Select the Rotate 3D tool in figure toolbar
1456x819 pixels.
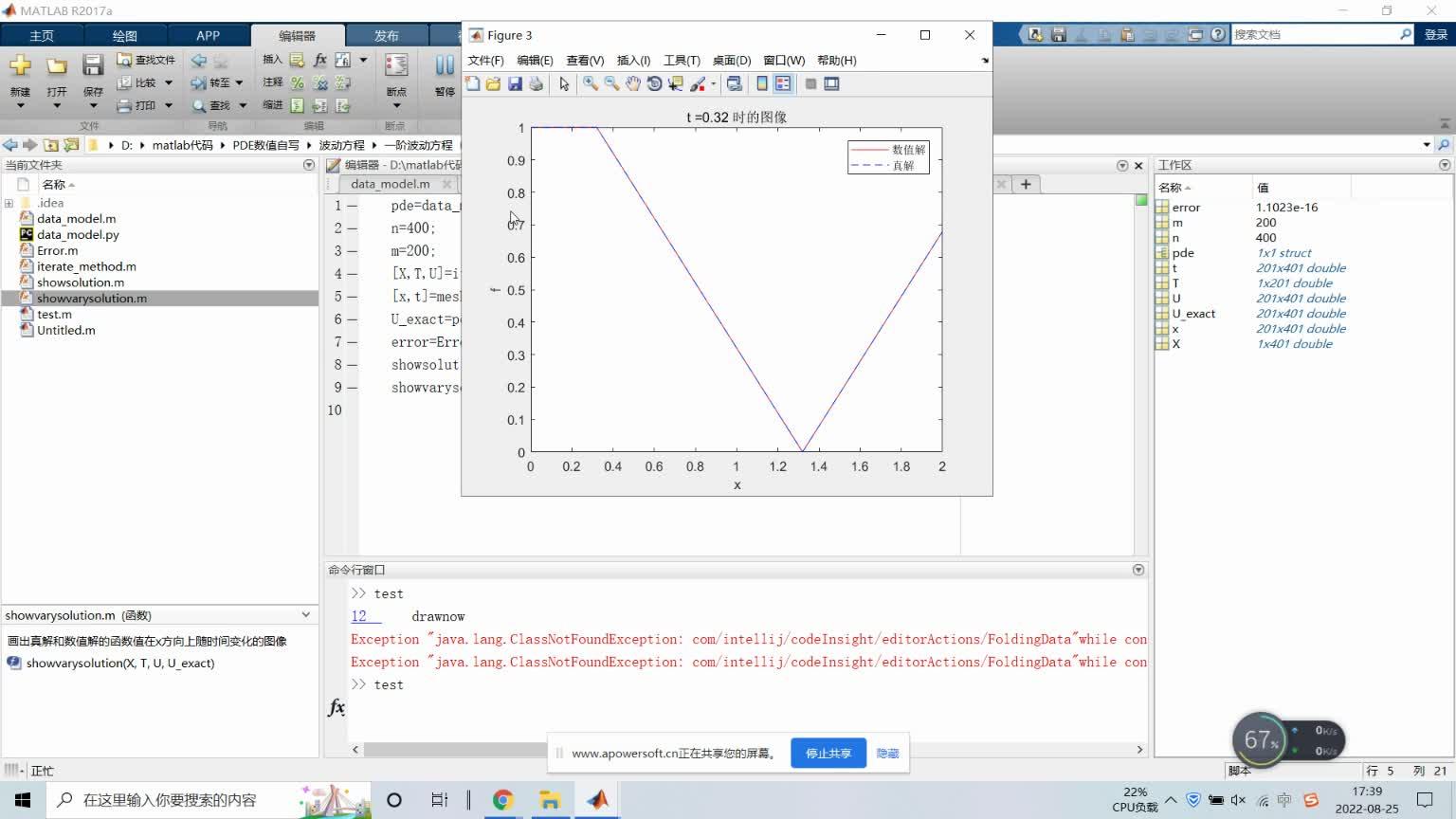654,84
